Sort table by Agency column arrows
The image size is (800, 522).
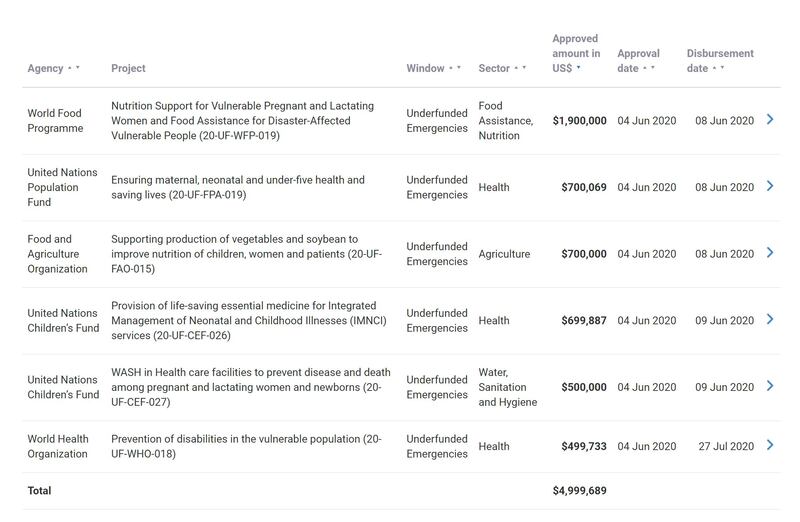(73, 67)
